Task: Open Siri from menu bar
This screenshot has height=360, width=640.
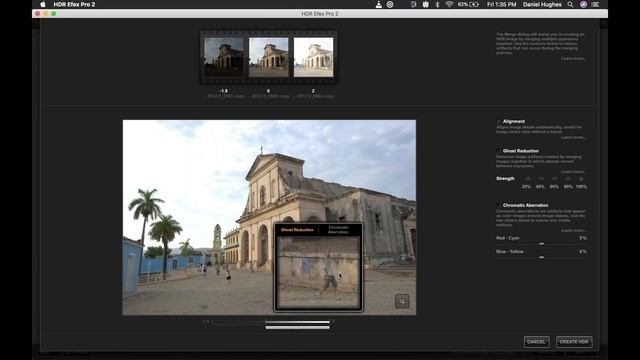Action: click(x=583, y=4)
